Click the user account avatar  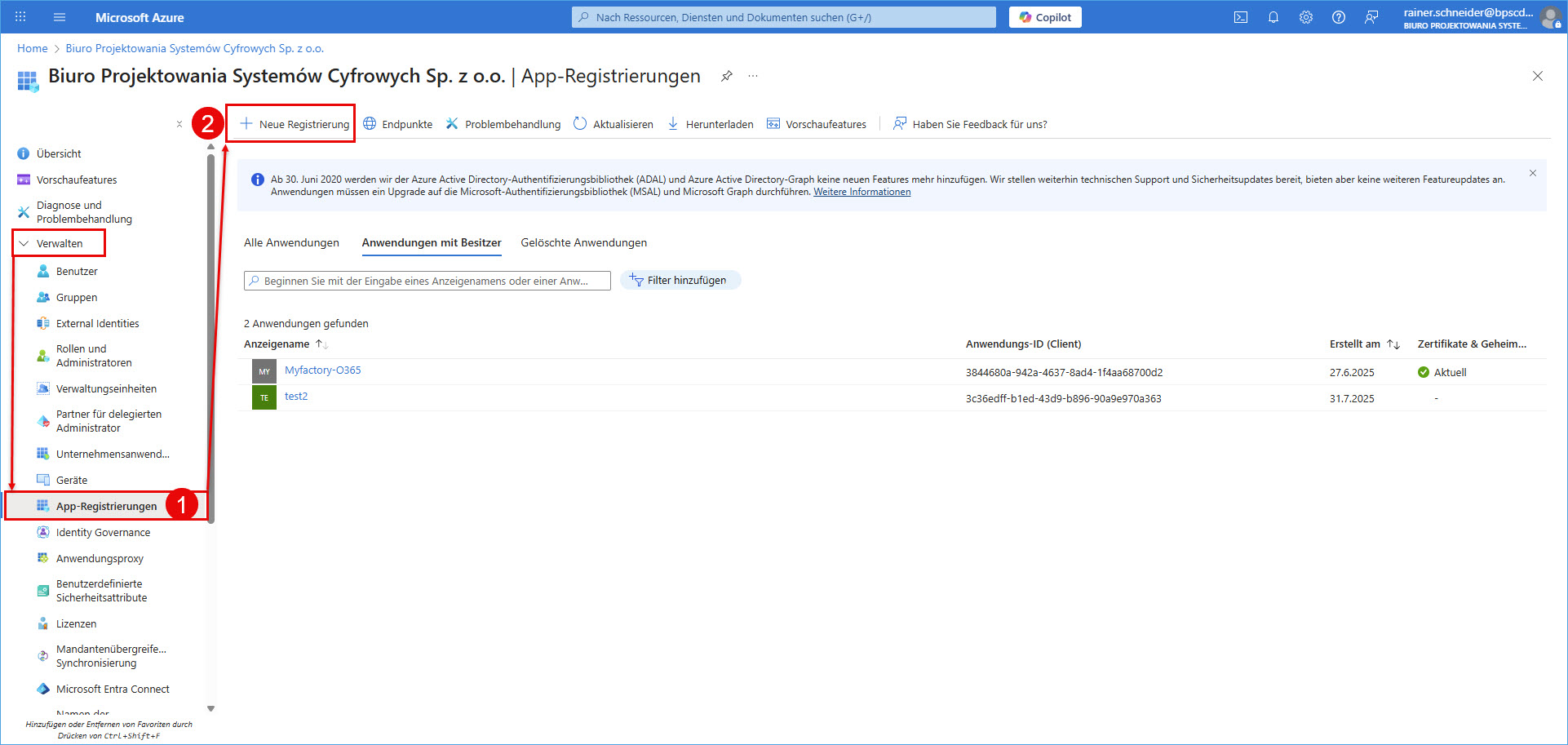[1551, 18]
